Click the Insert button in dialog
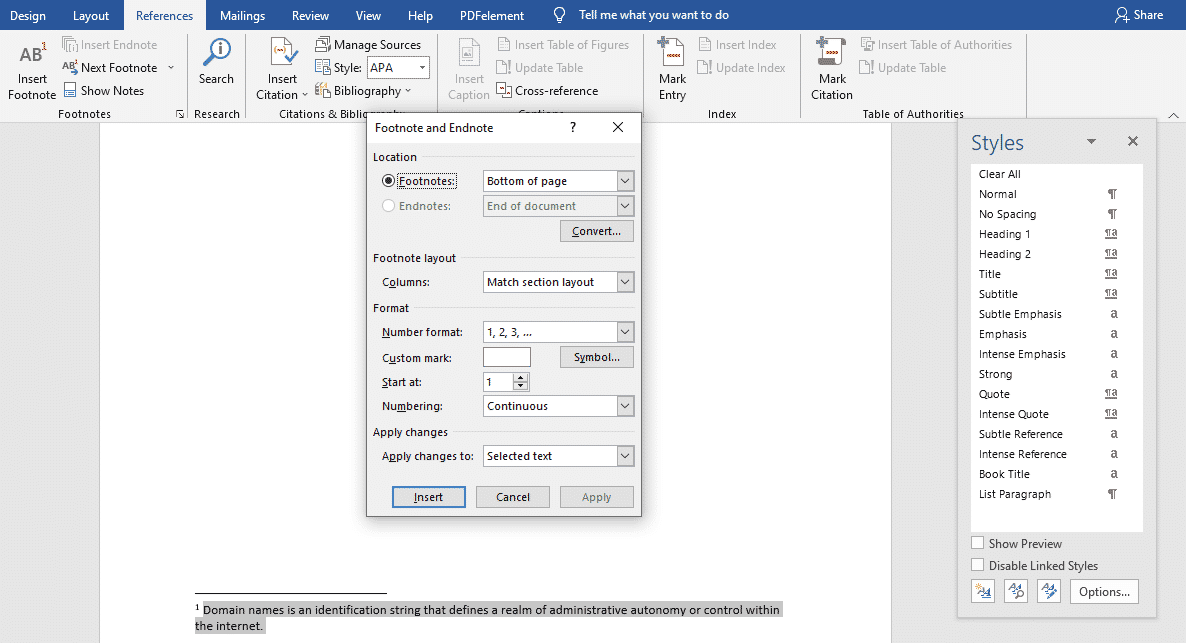The width and height of the screenshot is (1186, 643). click(428, 497)
